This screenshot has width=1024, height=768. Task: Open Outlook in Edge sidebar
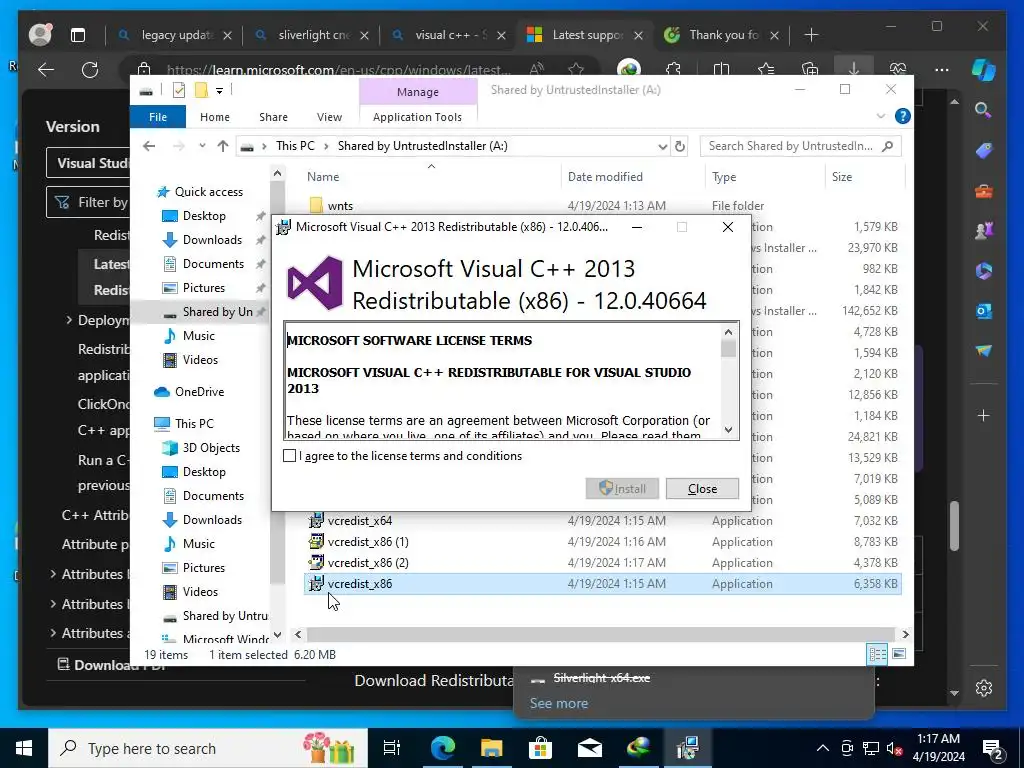click(x=984, y=312)
